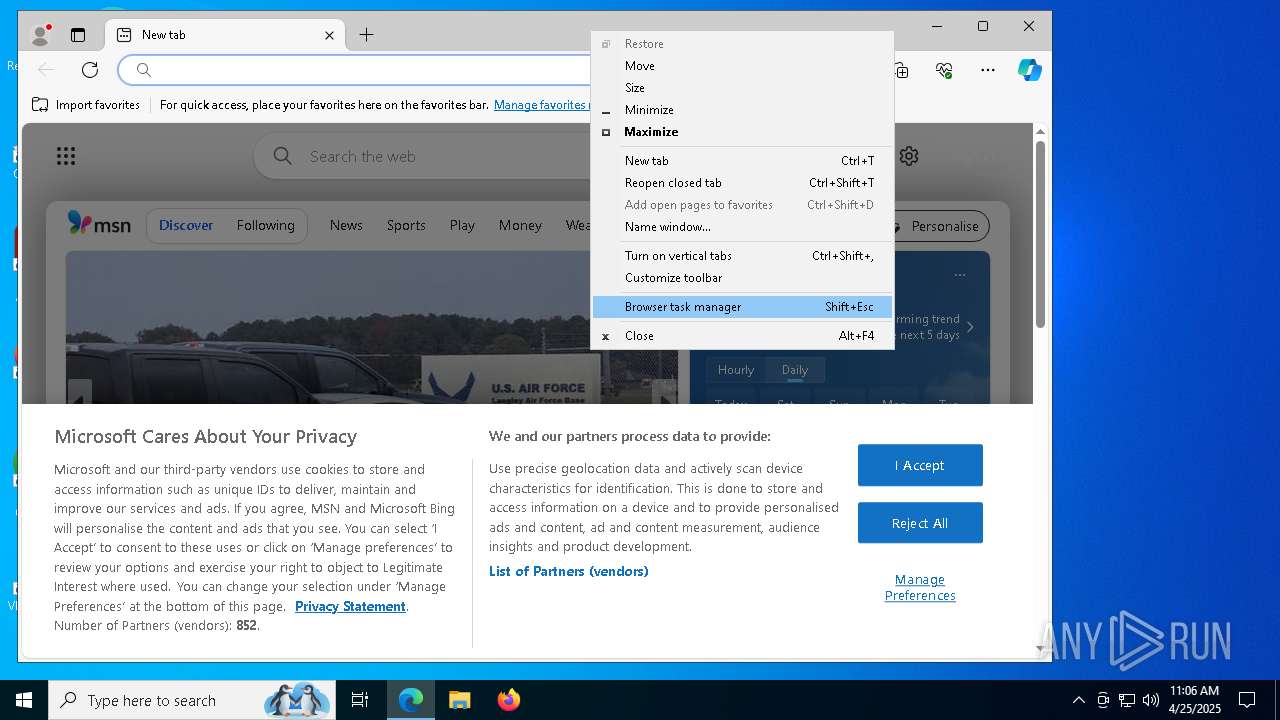The height and width of the screenshot is (720, 1280).
Task: Open Settings and more ellipsis menu
Action: pyautogui.click(x=988, y=70)
